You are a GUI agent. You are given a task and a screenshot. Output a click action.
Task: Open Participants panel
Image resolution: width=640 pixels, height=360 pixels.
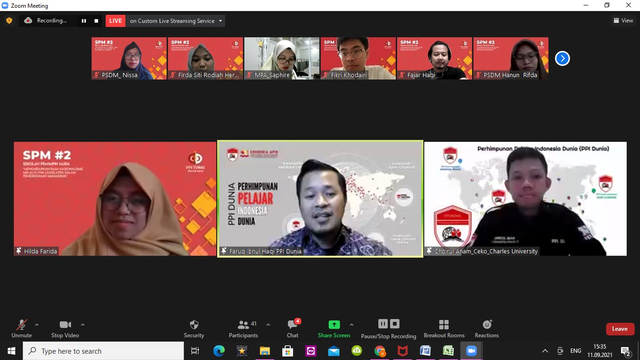[243, 329]
